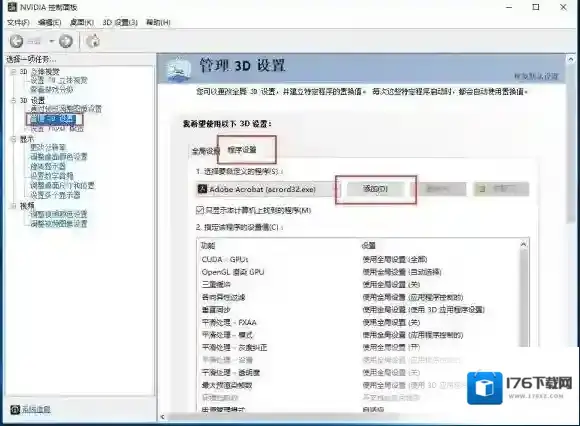Click the page scroll-up arrow at top right
The image size is (580, 426).
(x=571, y=59)
